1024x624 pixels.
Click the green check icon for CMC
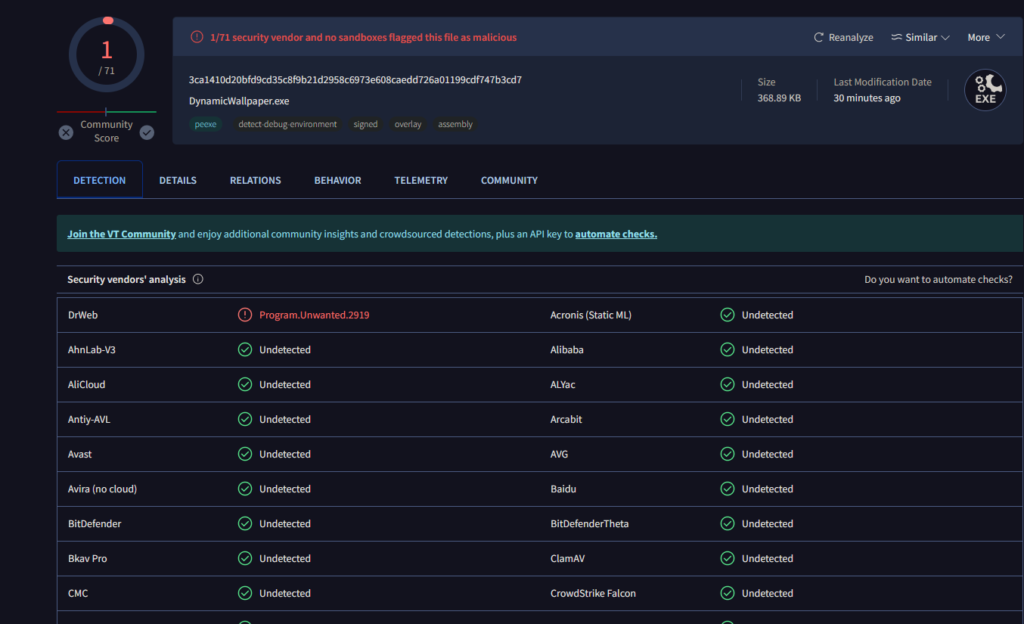(x=245, y=593)
